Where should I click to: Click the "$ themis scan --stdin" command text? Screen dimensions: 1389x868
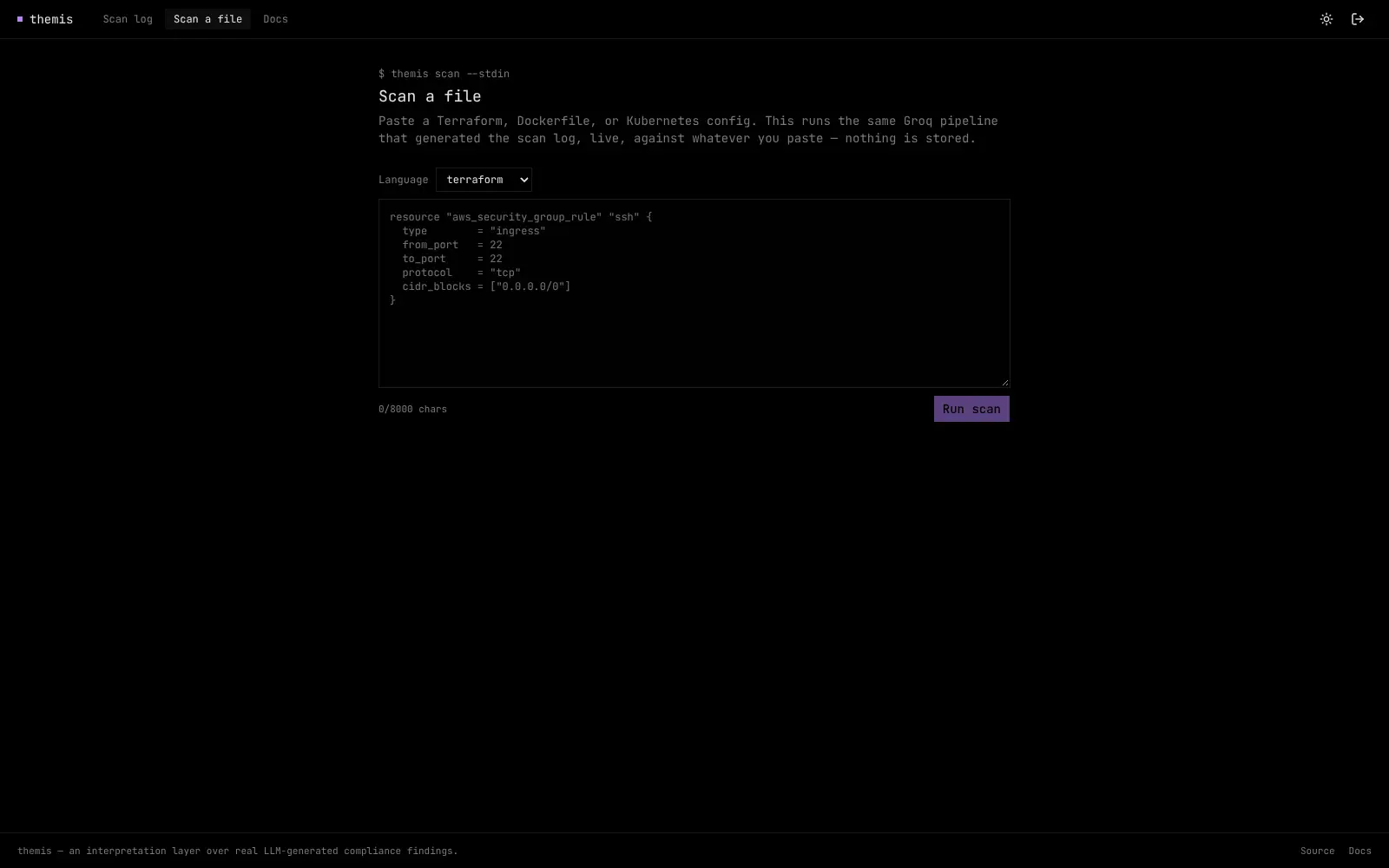click(x=444, y=74)
